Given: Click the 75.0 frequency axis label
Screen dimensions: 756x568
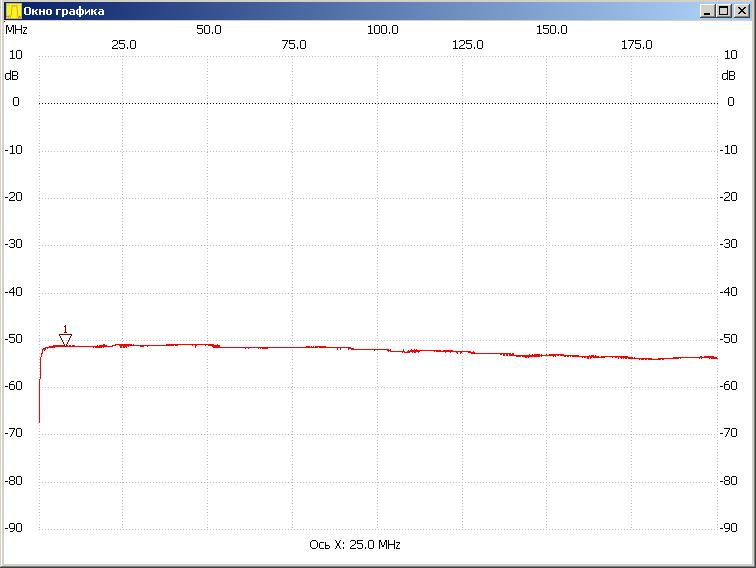Looking at the screenshot, I should pyautogui.click(x=294, y=45).
